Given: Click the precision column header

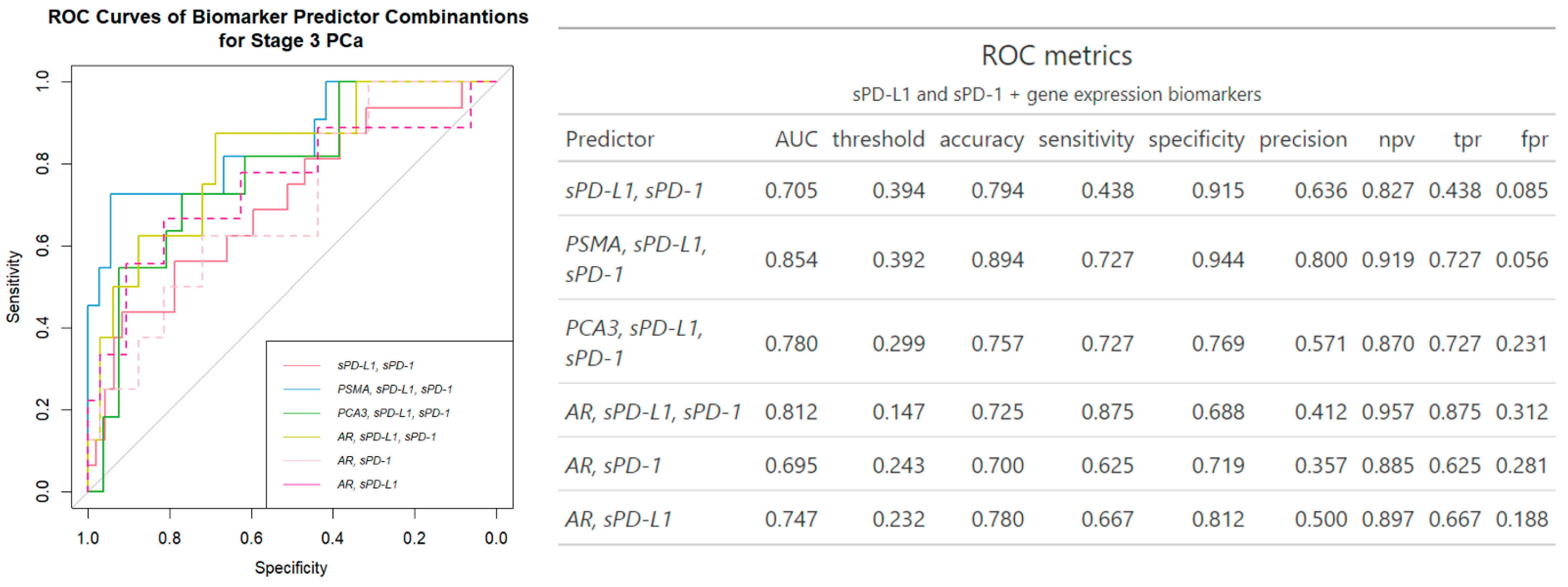Looking at the screenshot, I should tap(1303, 139).
